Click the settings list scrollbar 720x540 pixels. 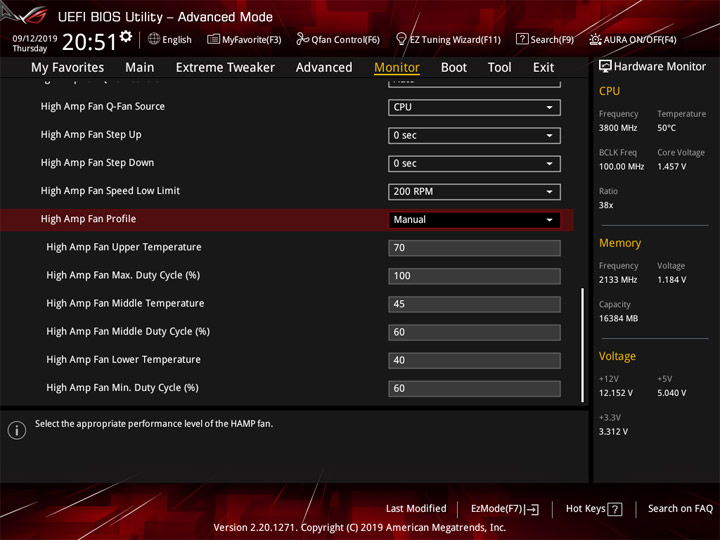click(x=583, y=345)
